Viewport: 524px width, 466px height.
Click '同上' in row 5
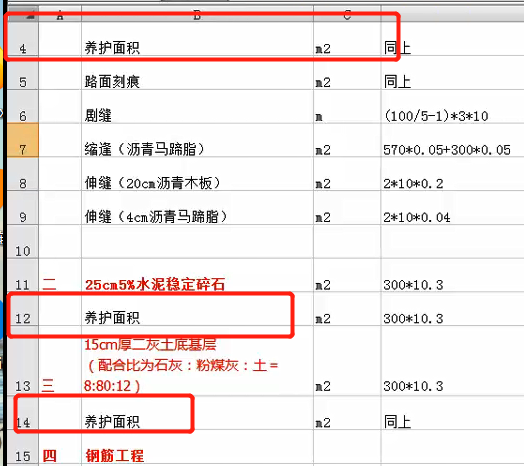click(x=397, y=82)
